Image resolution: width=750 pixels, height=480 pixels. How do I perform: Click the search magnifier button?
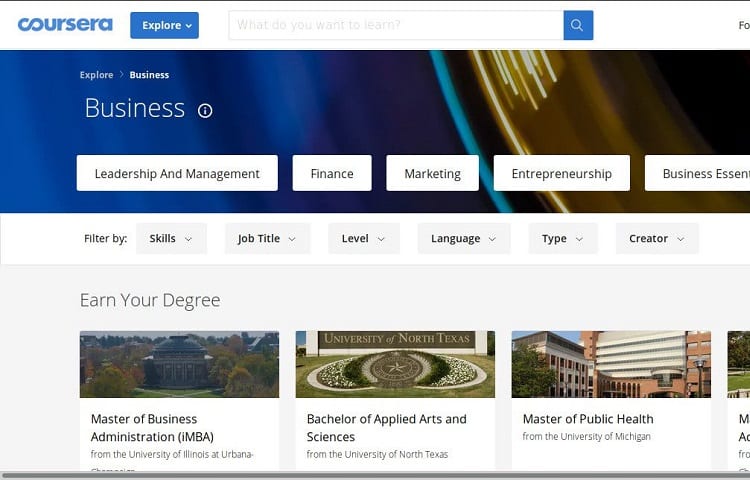click(x=578, y=25)
